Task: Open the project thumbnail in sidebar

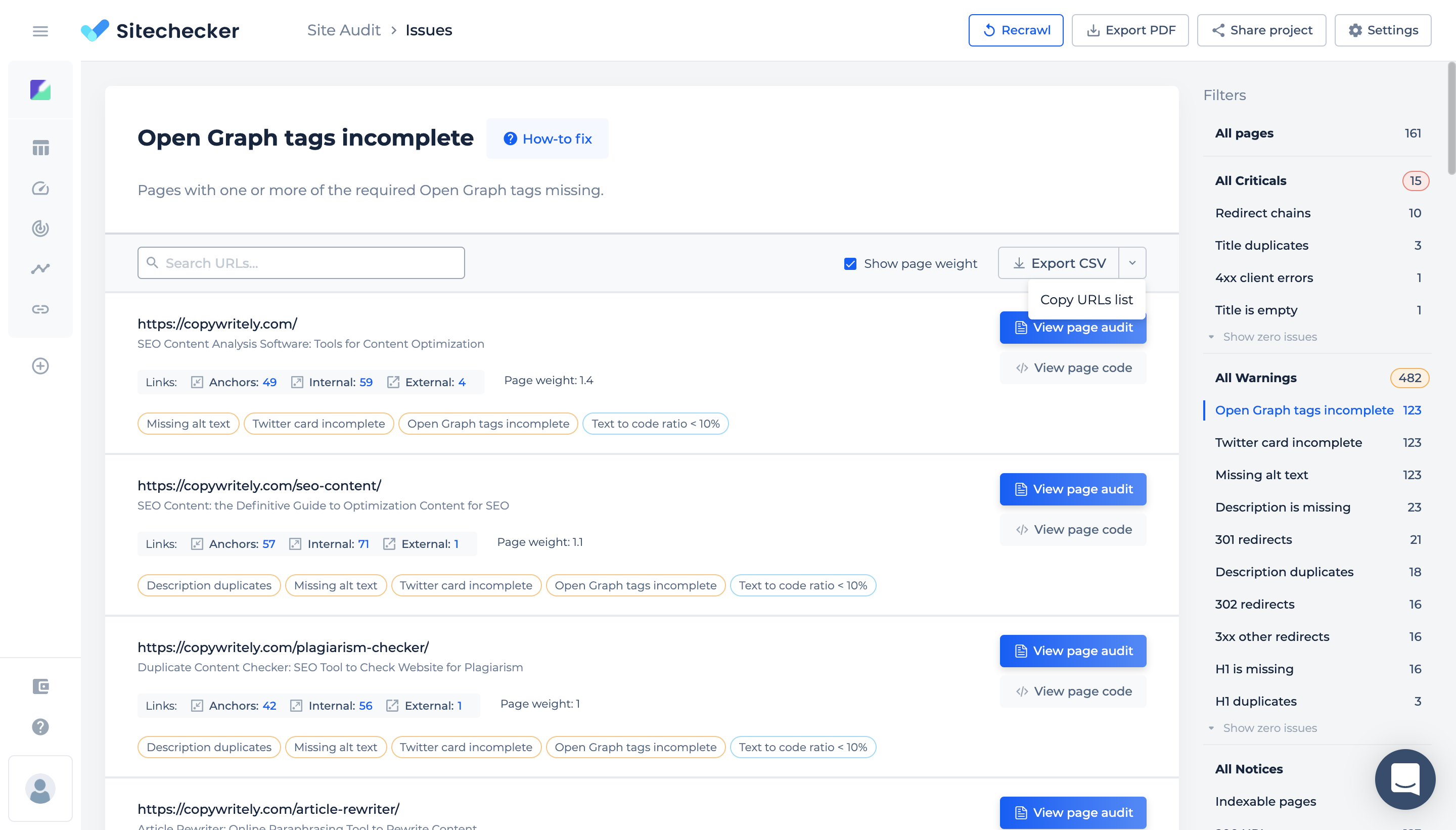Action: (x=40, y=90)
